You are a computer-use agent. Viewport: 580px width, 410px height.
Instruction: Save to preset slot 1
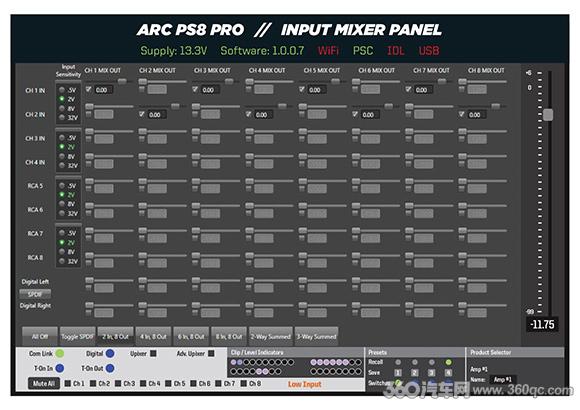(x=398, y=373)
